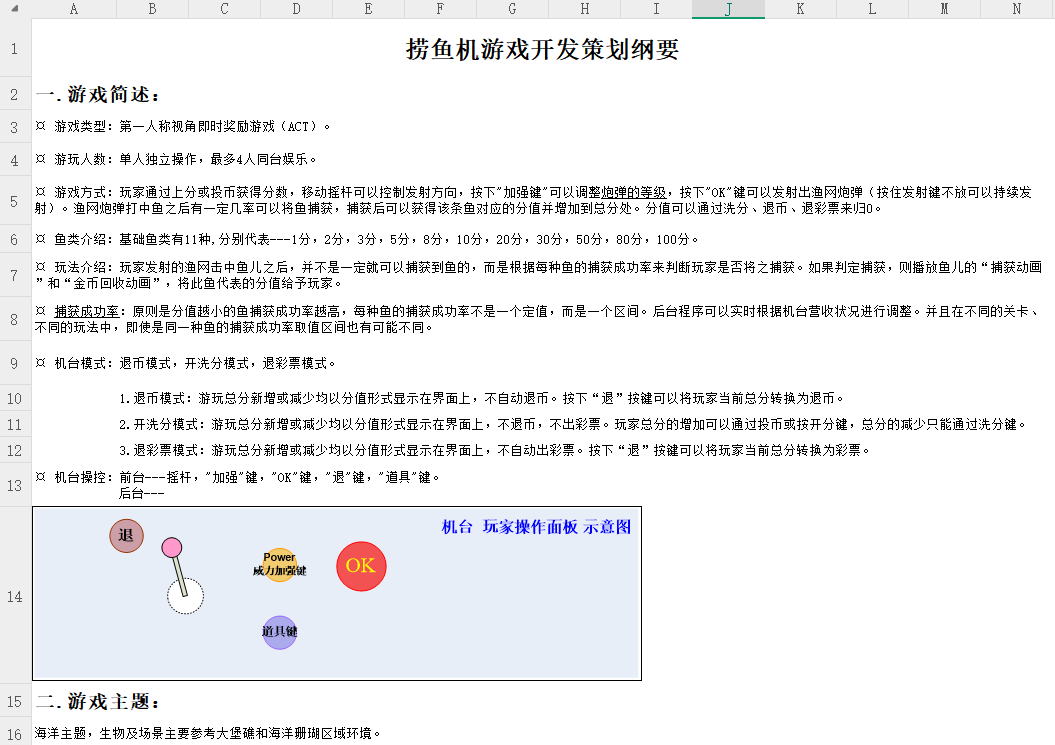Select column A header
Screen dimensions: 1055x745
(74, 9)
